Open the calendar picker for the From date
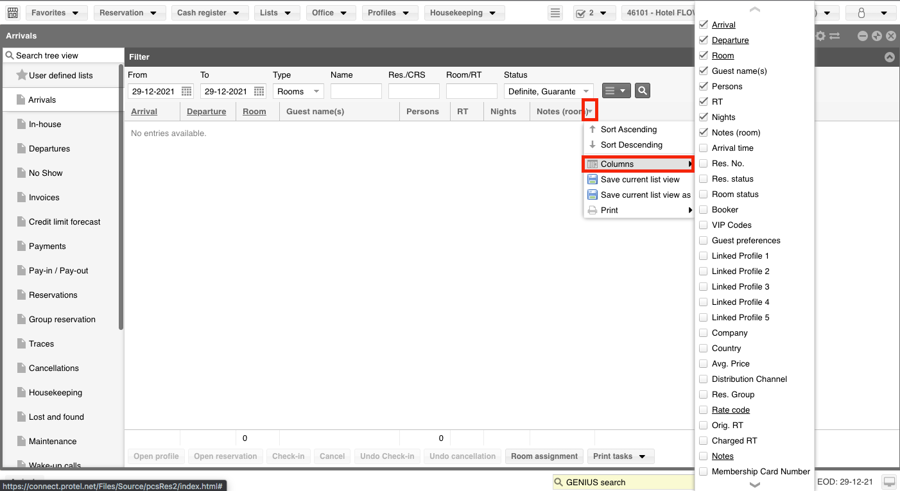900x491 pixels. click(x=186, y=91)
